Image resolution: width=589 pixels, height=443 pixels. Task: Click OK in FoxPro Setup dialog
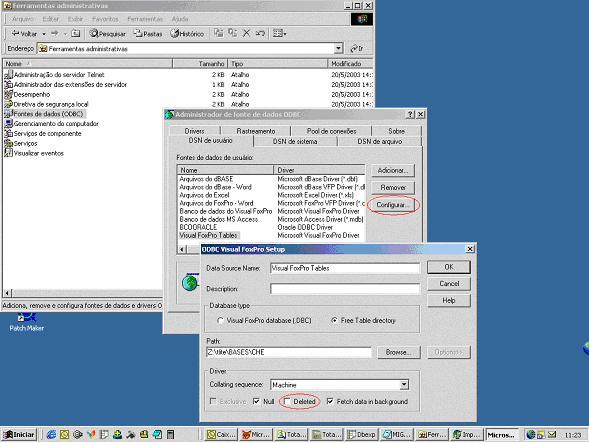449,267
